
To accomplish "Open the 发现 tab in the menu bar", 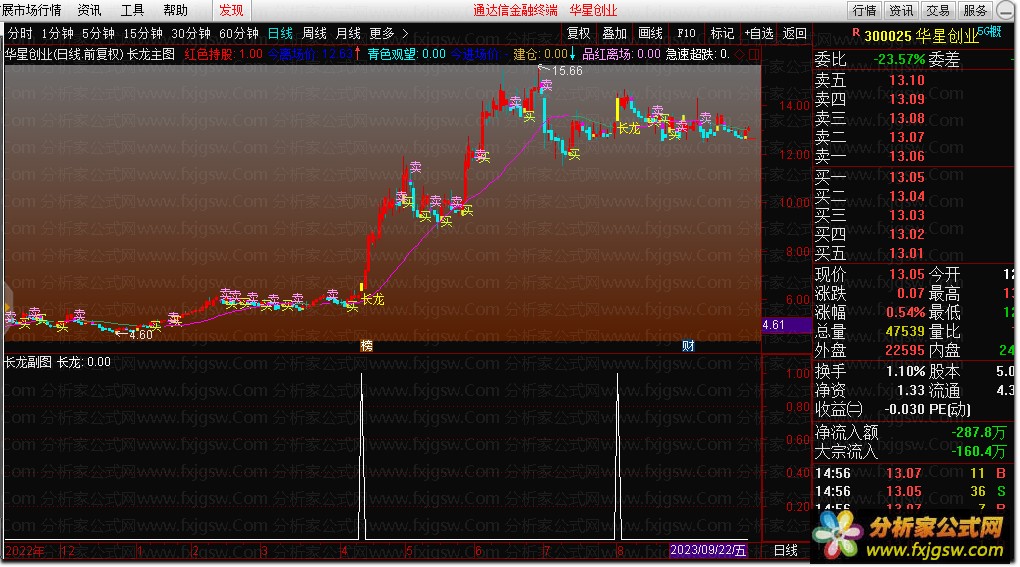I will [231, 10].
